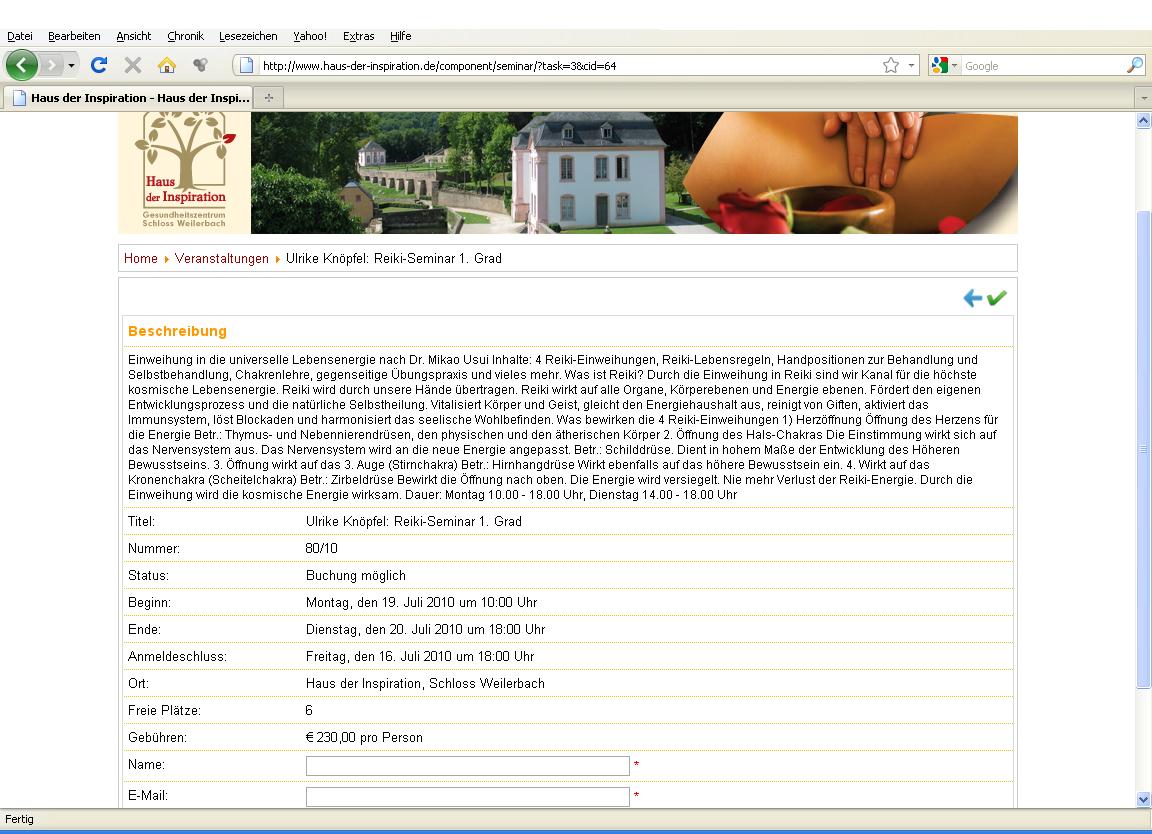Click the magnifying glass search icon
This screenshot has width=1152, height=834.
1134,66
